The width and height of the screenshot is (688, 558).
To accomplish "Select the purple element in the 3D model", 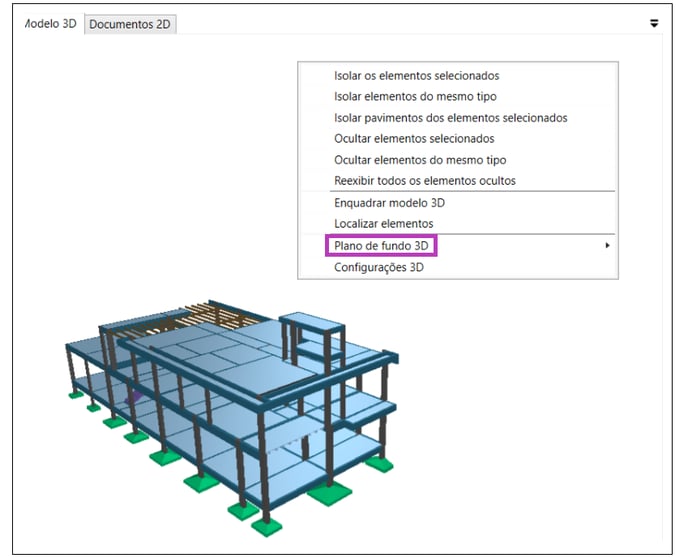I will pyautogui.click(x=133, y=397).
